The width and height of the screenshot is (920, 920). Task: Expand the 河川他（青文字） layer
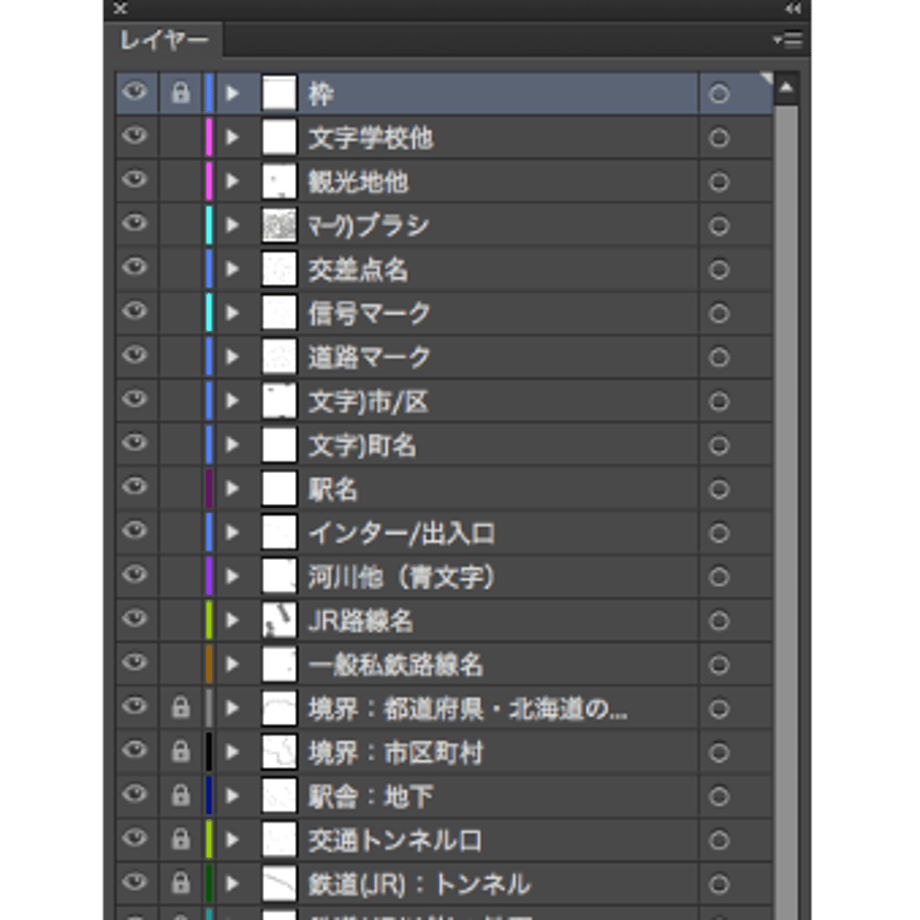(x=232, y=577)
